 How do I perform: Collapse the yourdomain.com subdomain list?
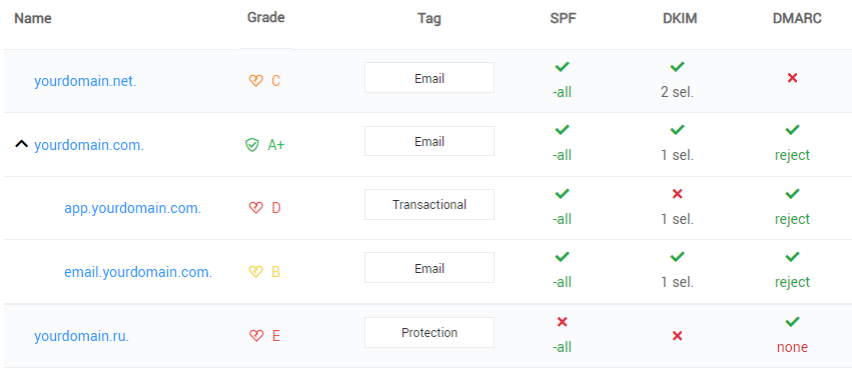(21, 144)
